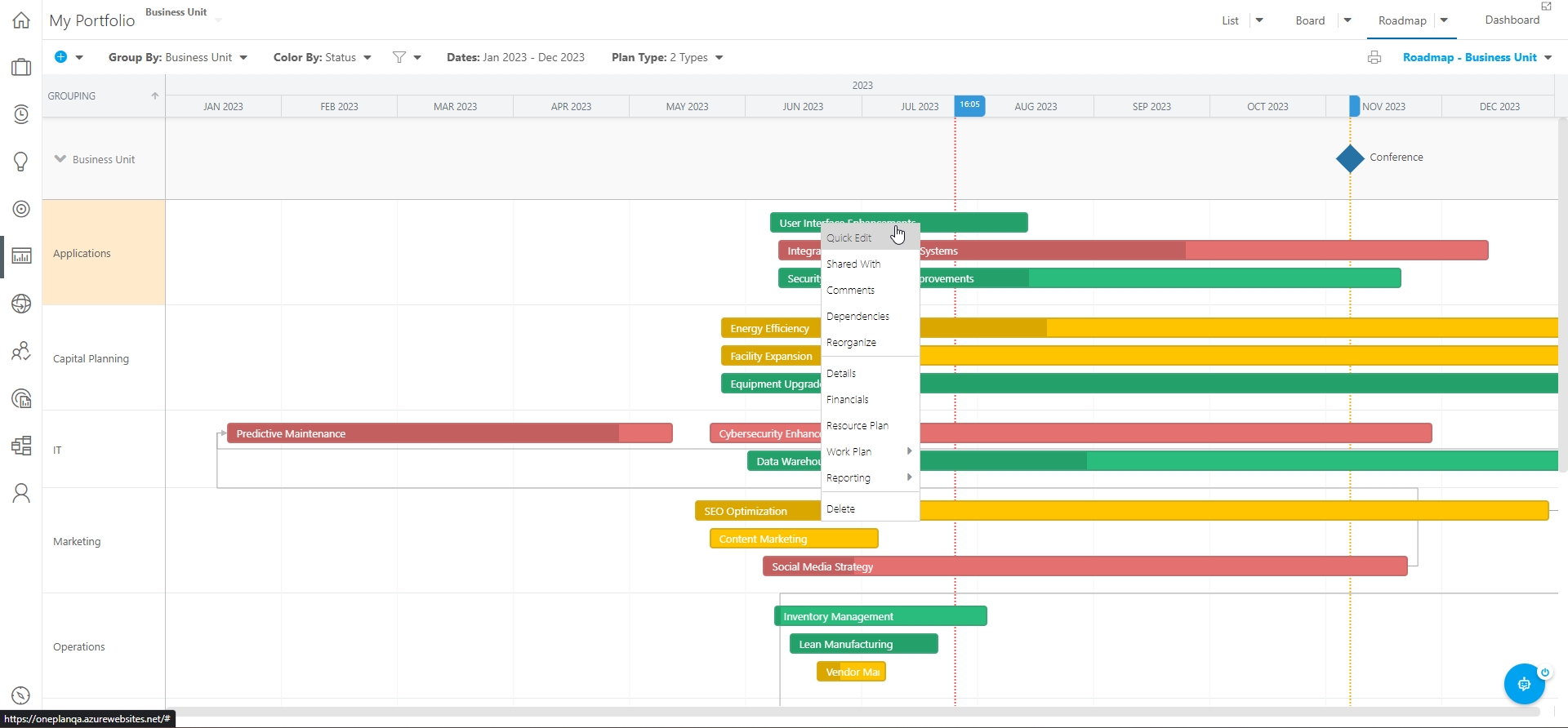The image size is (1568, 728).
Task: Open the boards layout sidebar icon
Action: [x=21, y=446]
